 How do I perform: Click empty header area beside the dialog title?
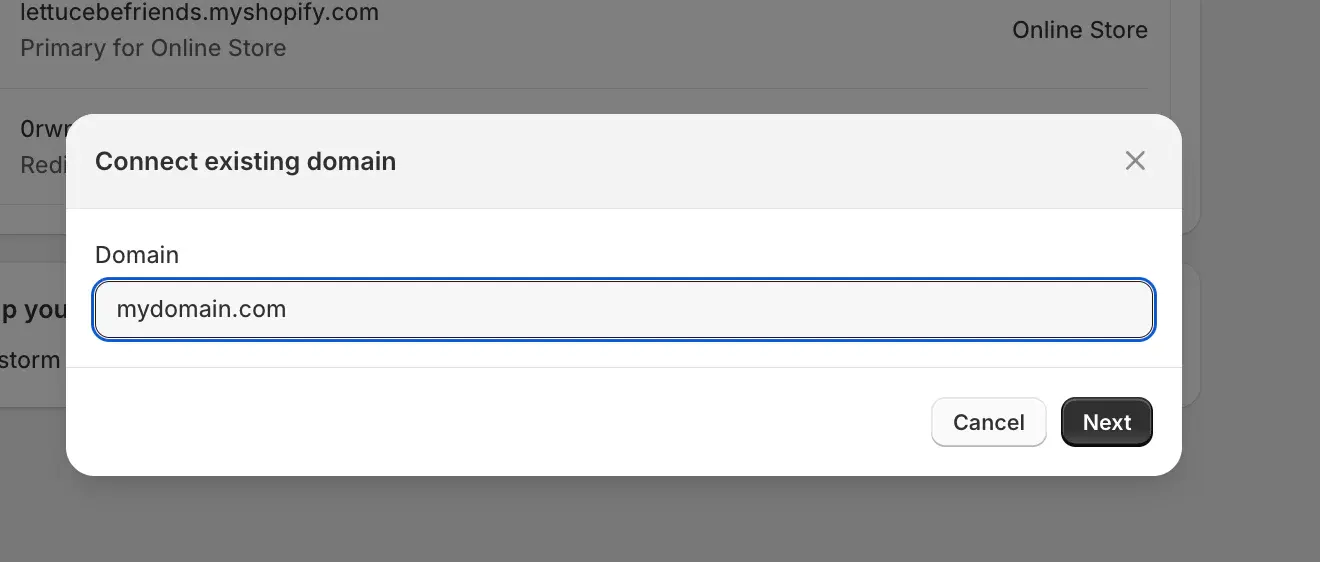[750, 161]
